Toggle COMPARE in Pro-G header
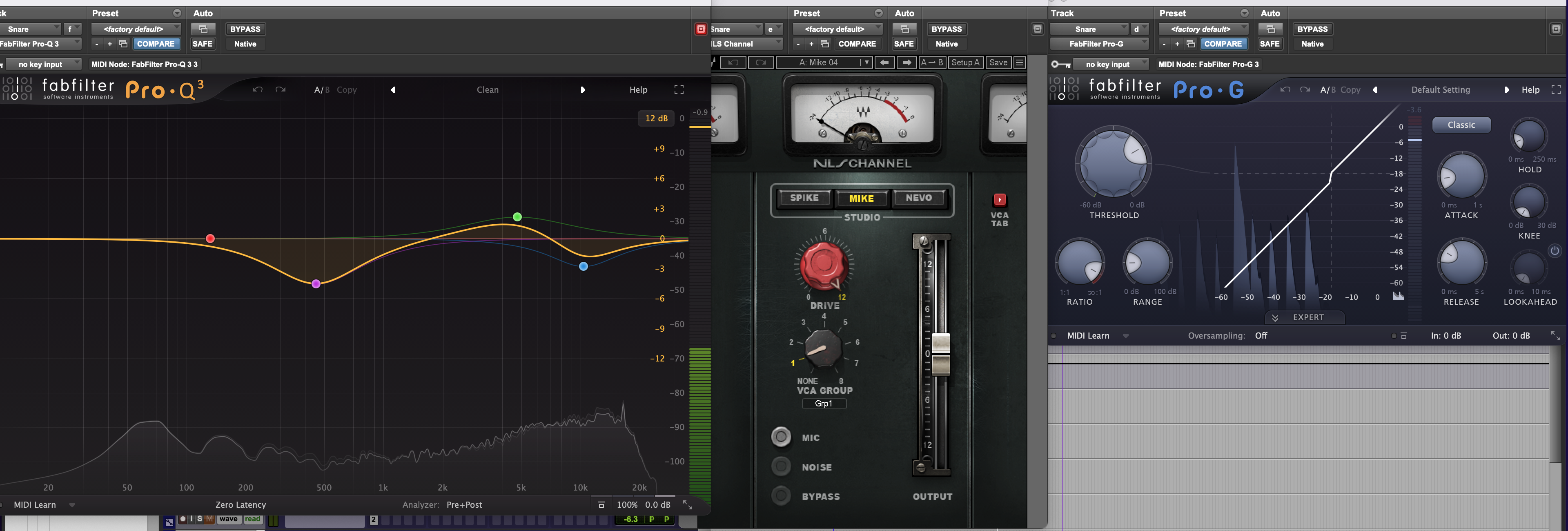 click(x=1223, y=44)
